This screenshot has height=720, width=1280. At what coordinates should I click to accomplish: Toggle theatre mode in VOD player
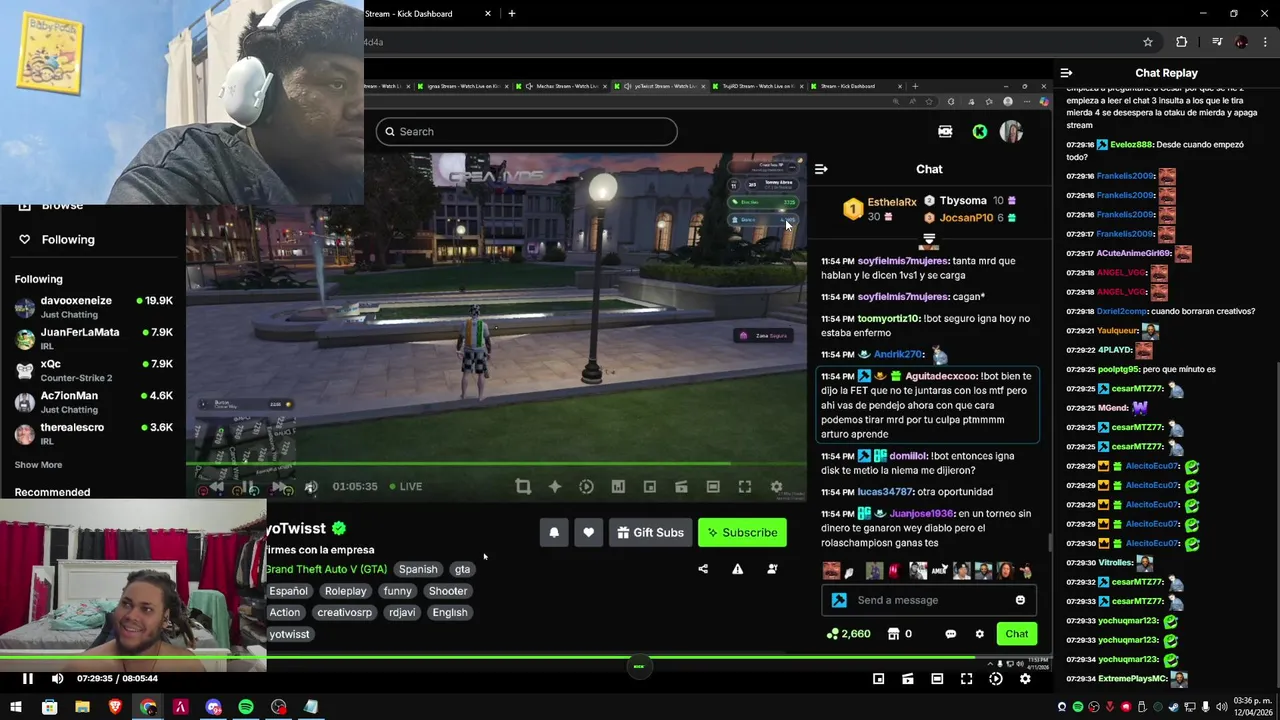coord(937,679)
